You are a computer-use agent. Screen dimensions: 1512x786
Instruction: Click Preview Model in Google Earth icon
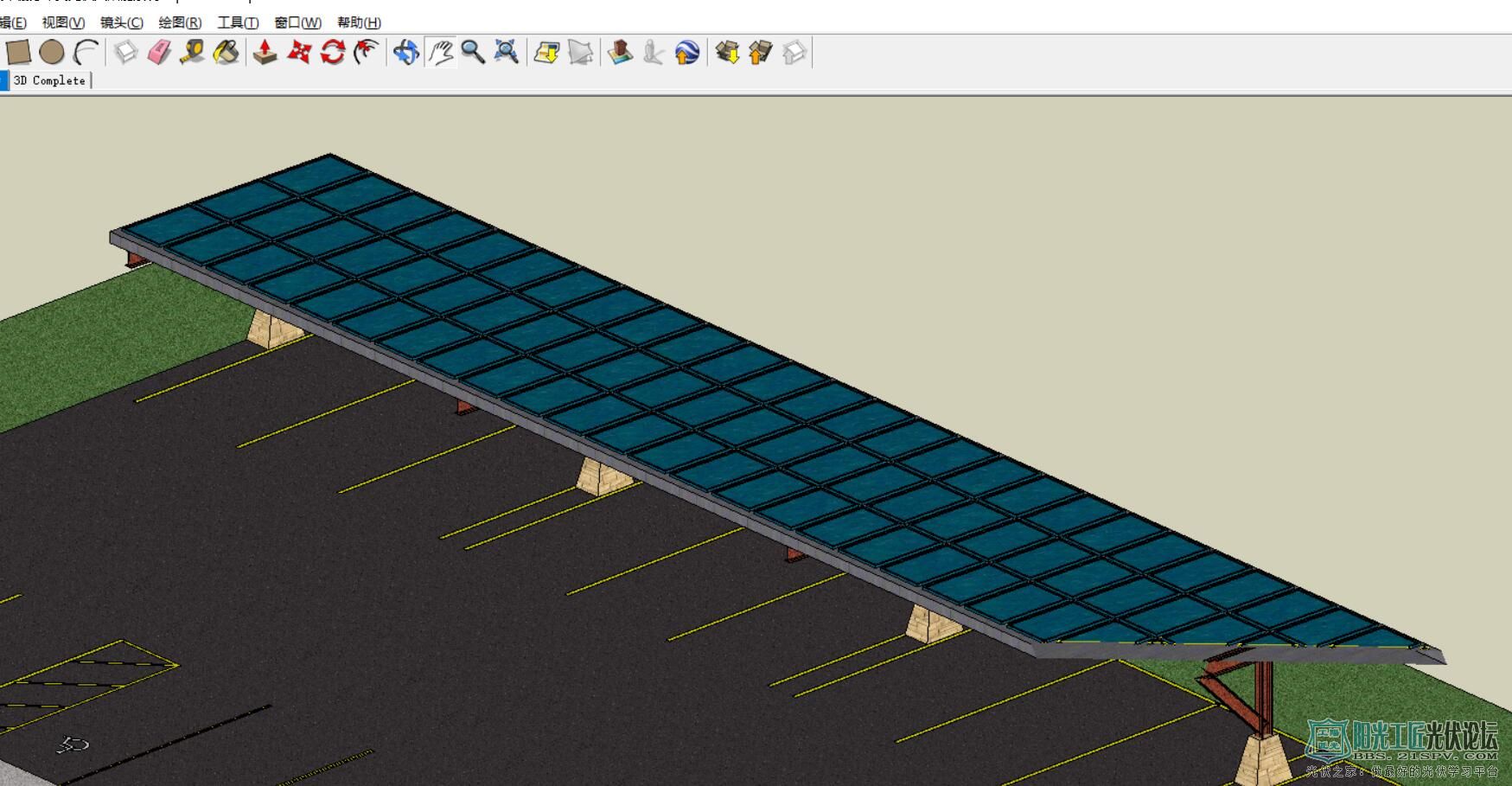tap(687, 53)
